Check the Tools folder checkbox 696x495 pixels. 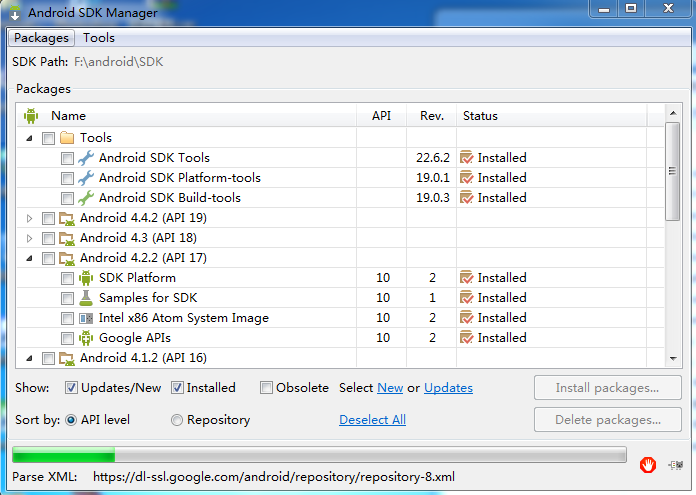click(48, 138)
